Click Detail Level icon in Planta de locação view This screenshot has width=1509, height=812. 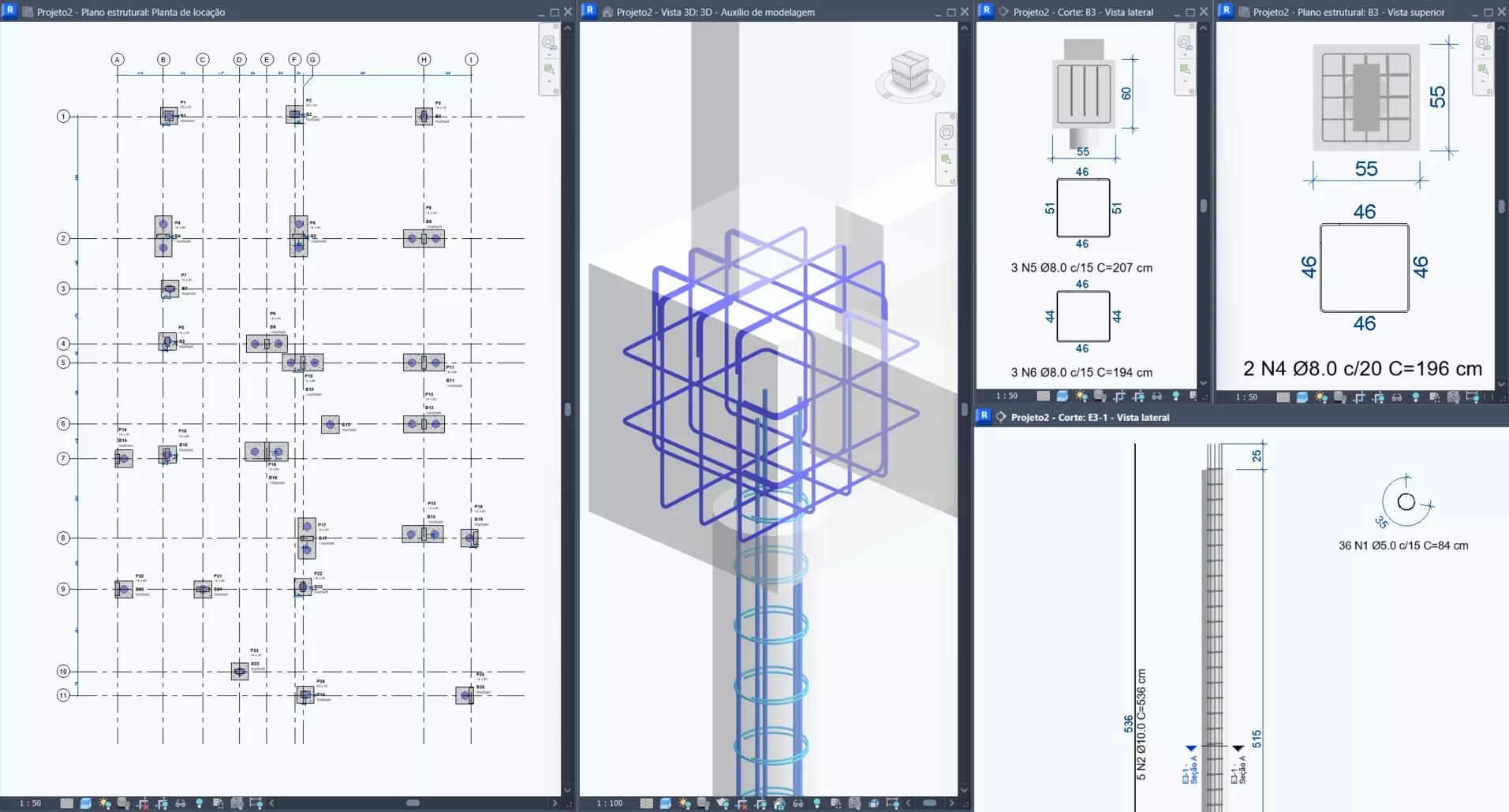click(67, 803)
